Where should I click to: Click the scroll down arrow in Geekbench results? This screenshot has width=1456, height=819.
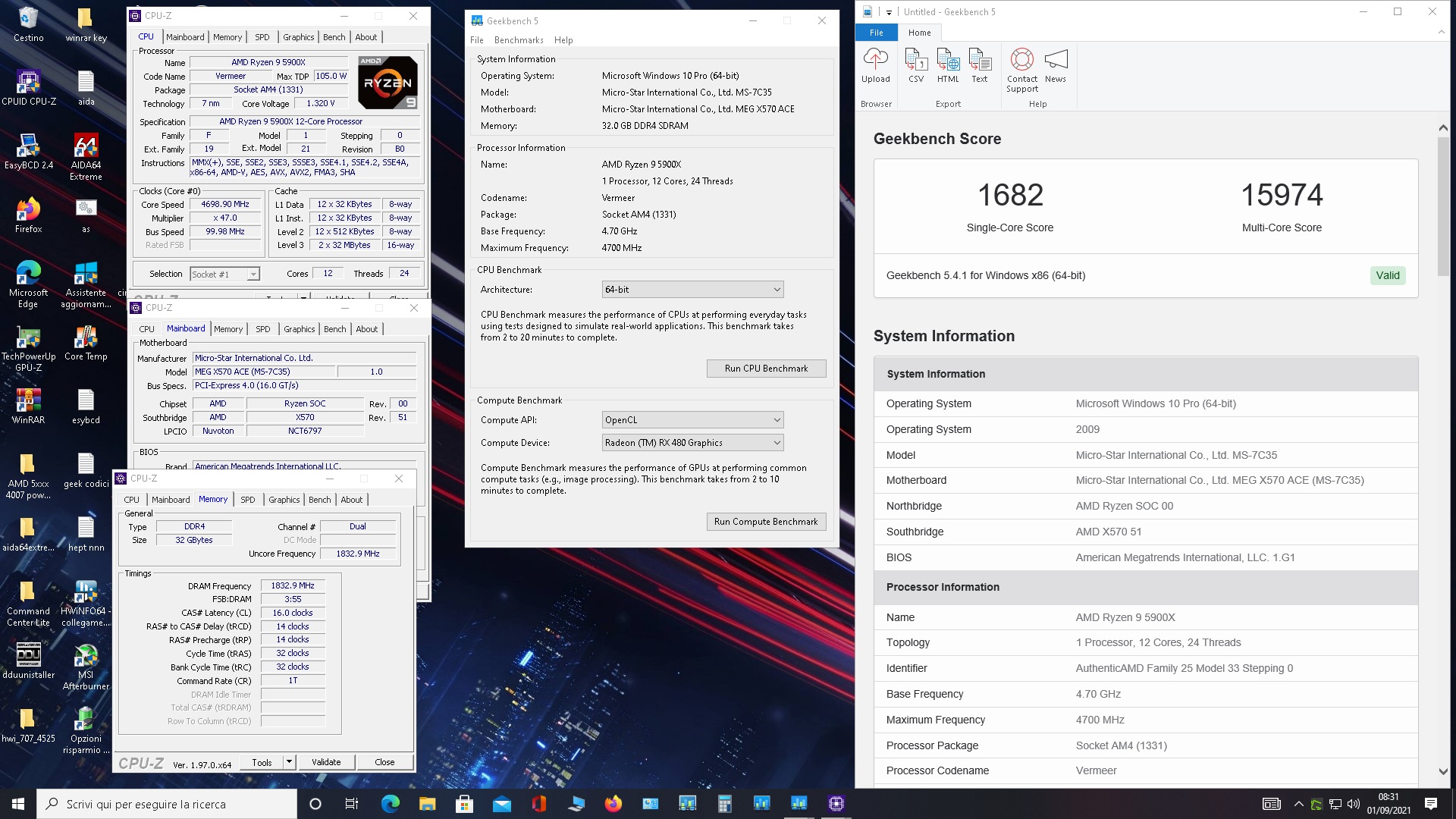point(1442,771)
